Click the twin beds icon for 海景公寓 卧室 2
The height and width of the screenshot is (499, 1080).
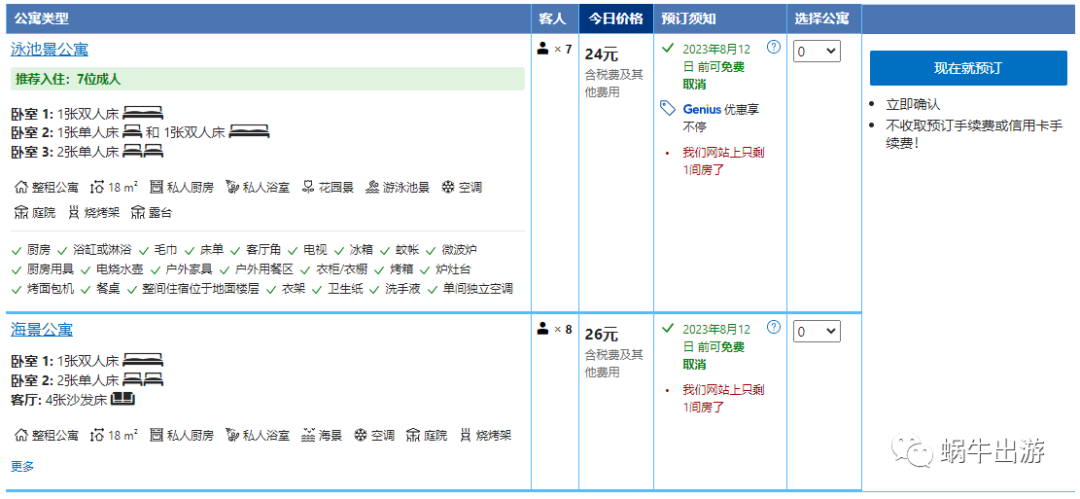click(143, 380)
